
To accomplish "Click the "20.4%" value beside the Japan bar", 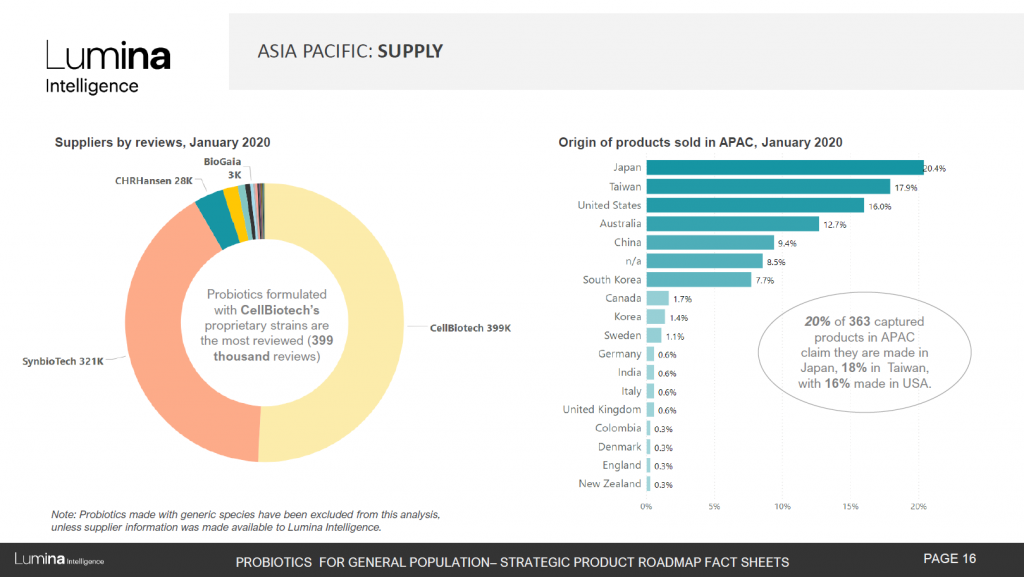I will (x=935, y=168).
